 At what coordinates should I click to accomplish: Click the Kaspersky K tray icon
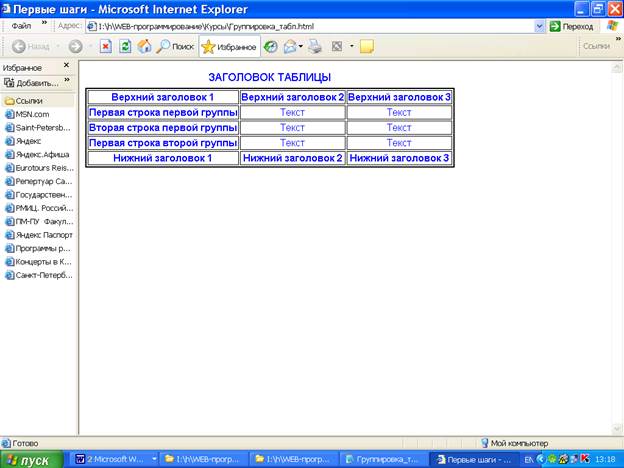pos(585,459)
